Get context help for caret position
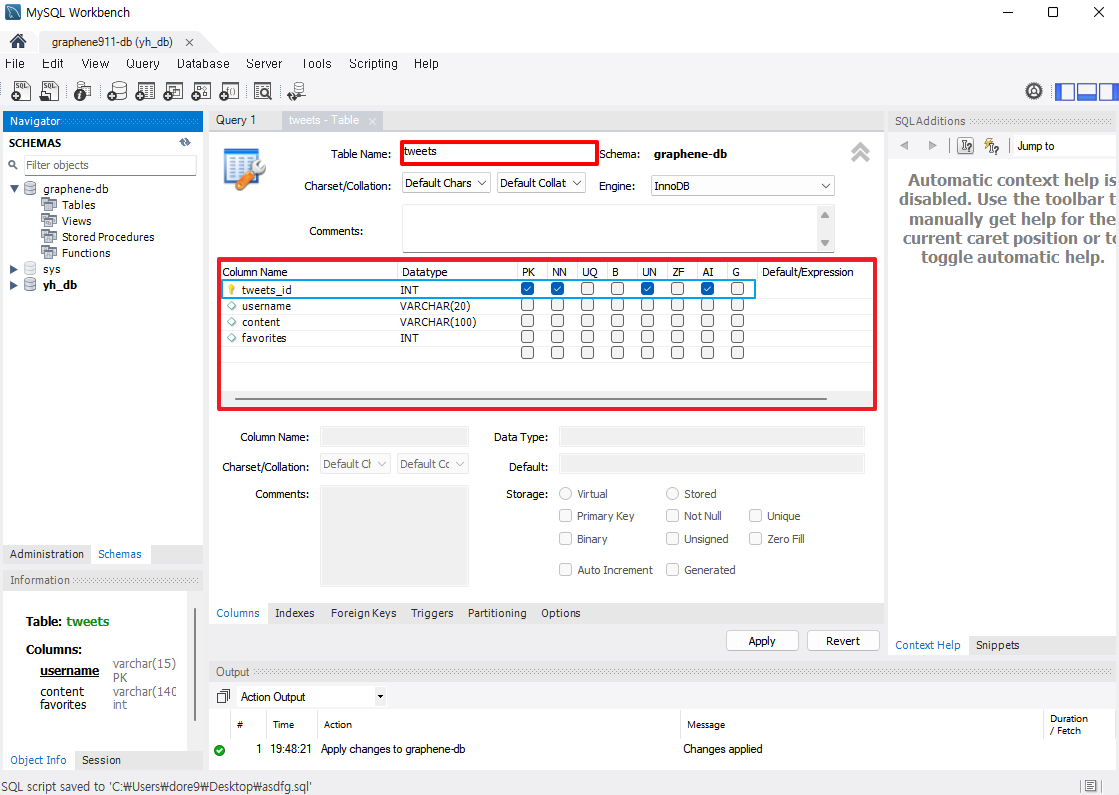Screen dimensions: 1119x795 [966, 146]
